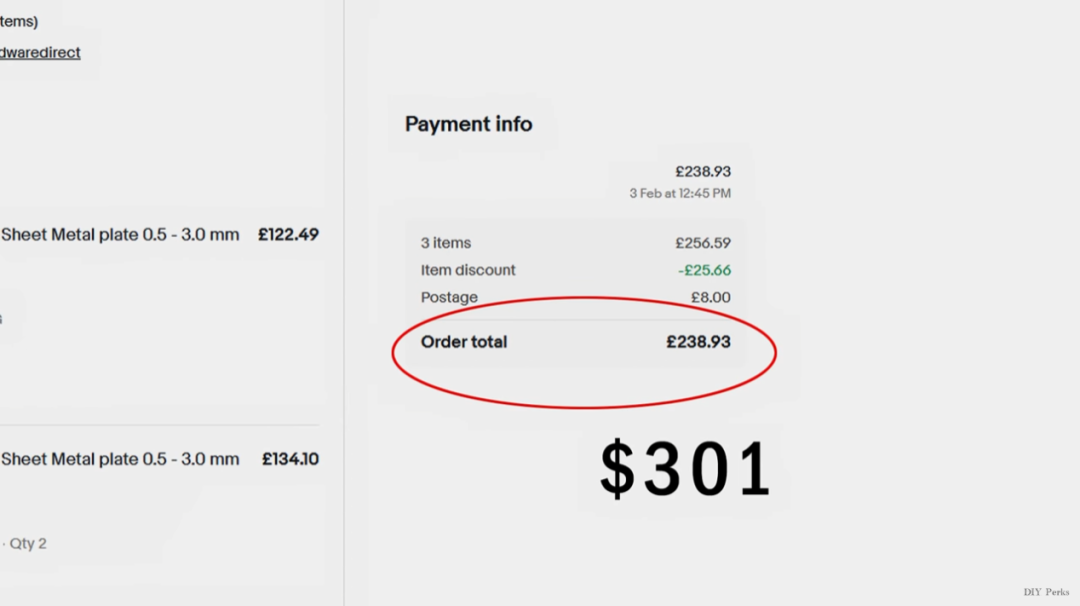Open the first Sheet Metal plate listing
The image size is (1080, 606).
120,235
